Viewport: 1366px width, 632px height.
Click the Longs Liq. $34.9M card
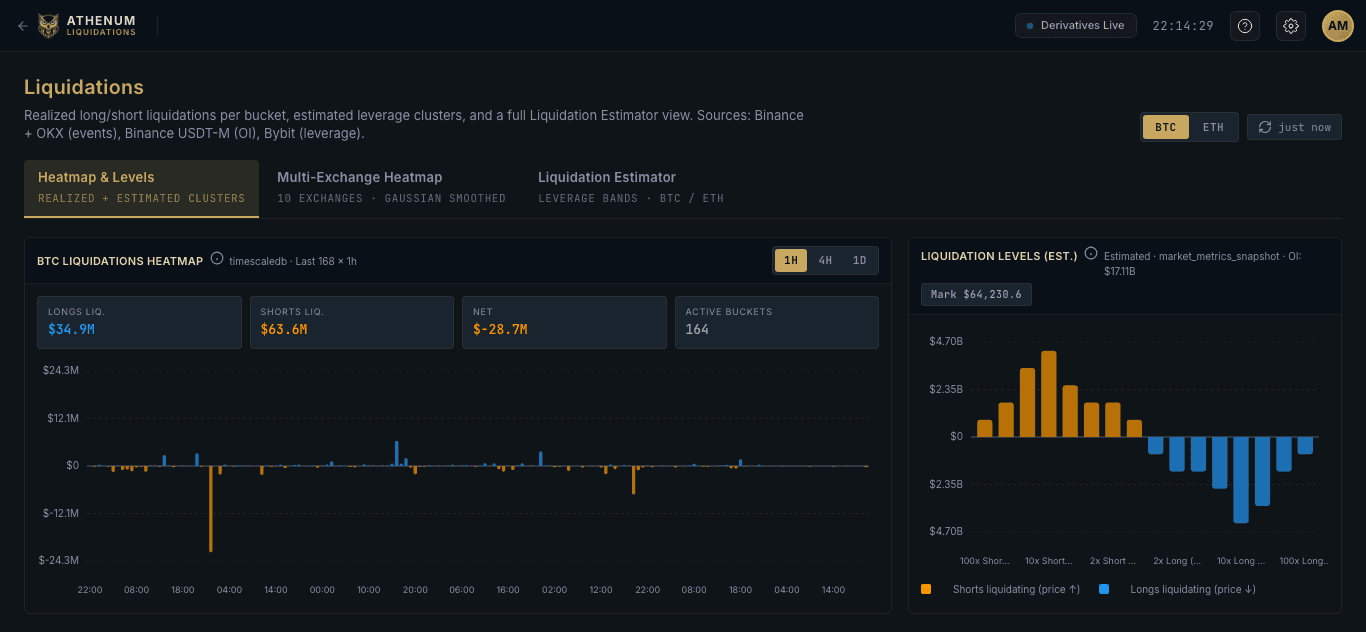pyautogui.click(x=139, y=322)
